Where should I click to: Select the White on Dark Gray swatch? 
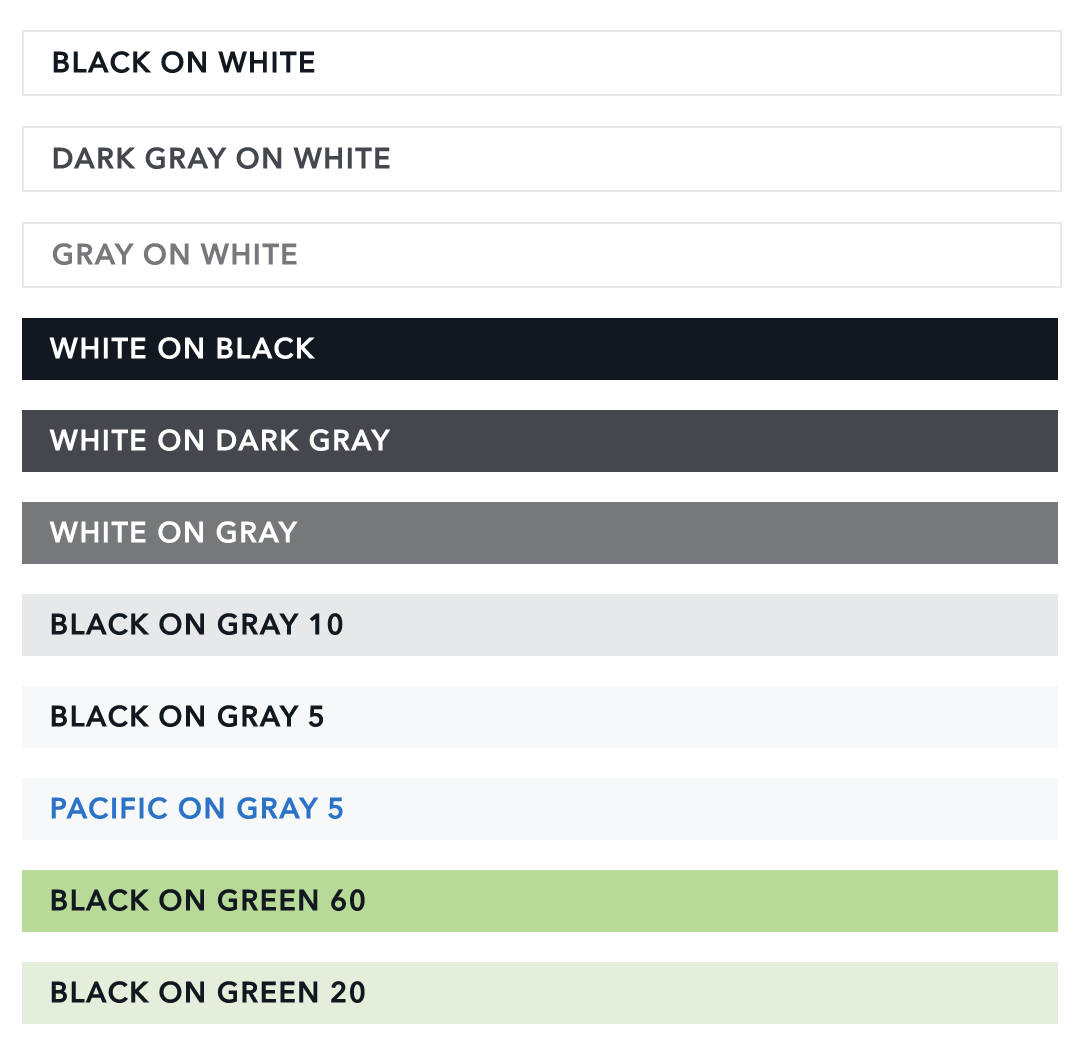point(540,441)
